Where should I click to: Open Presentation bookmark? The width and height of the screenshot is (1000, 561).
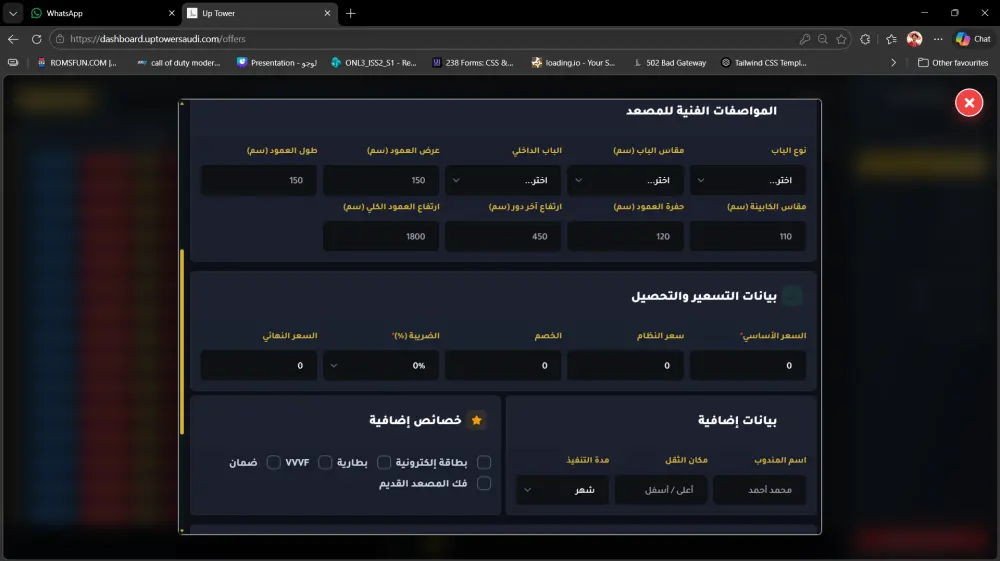pyautogui.click(x=277, y=62)
